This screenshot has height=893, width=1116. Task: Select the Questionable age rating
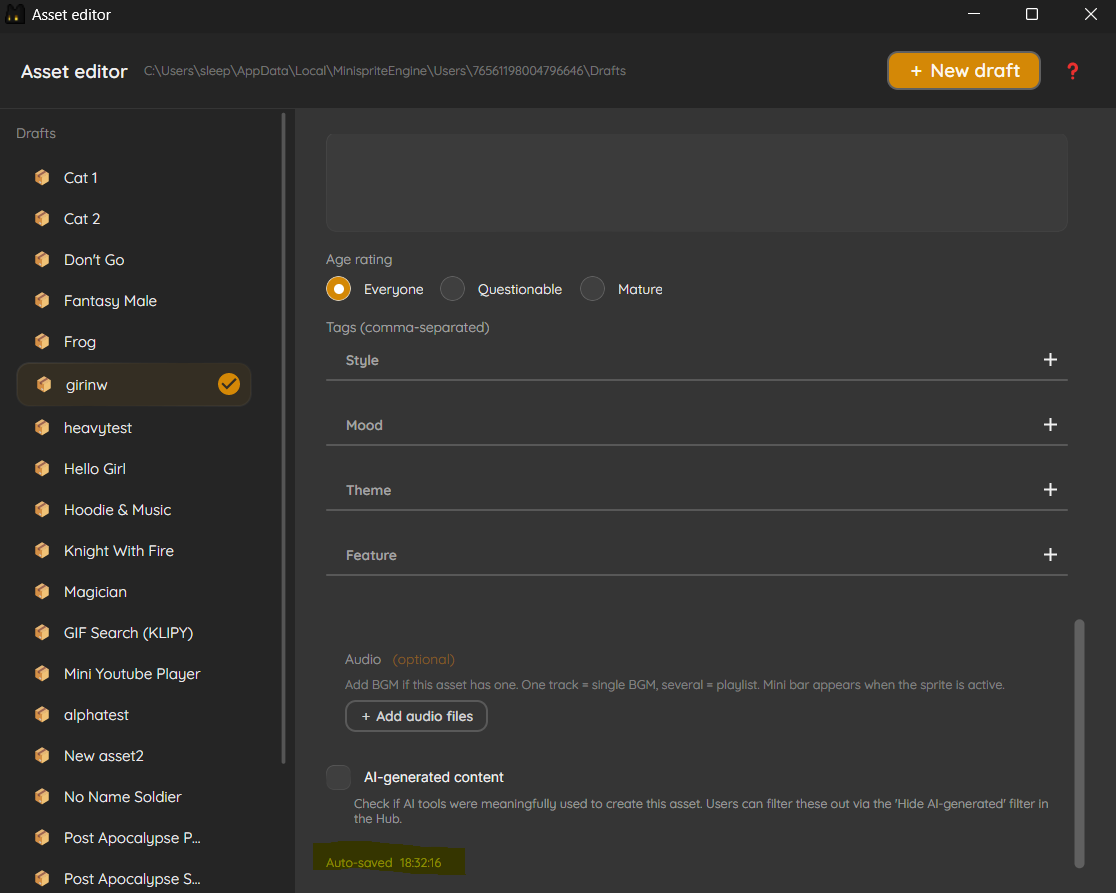click(x=453, y=289)
